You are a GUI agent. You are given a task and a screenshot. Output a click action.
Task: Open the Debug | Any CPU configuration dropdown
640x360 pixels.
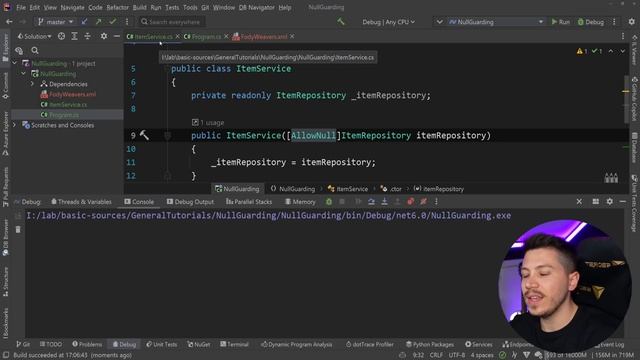click(388, 22)
